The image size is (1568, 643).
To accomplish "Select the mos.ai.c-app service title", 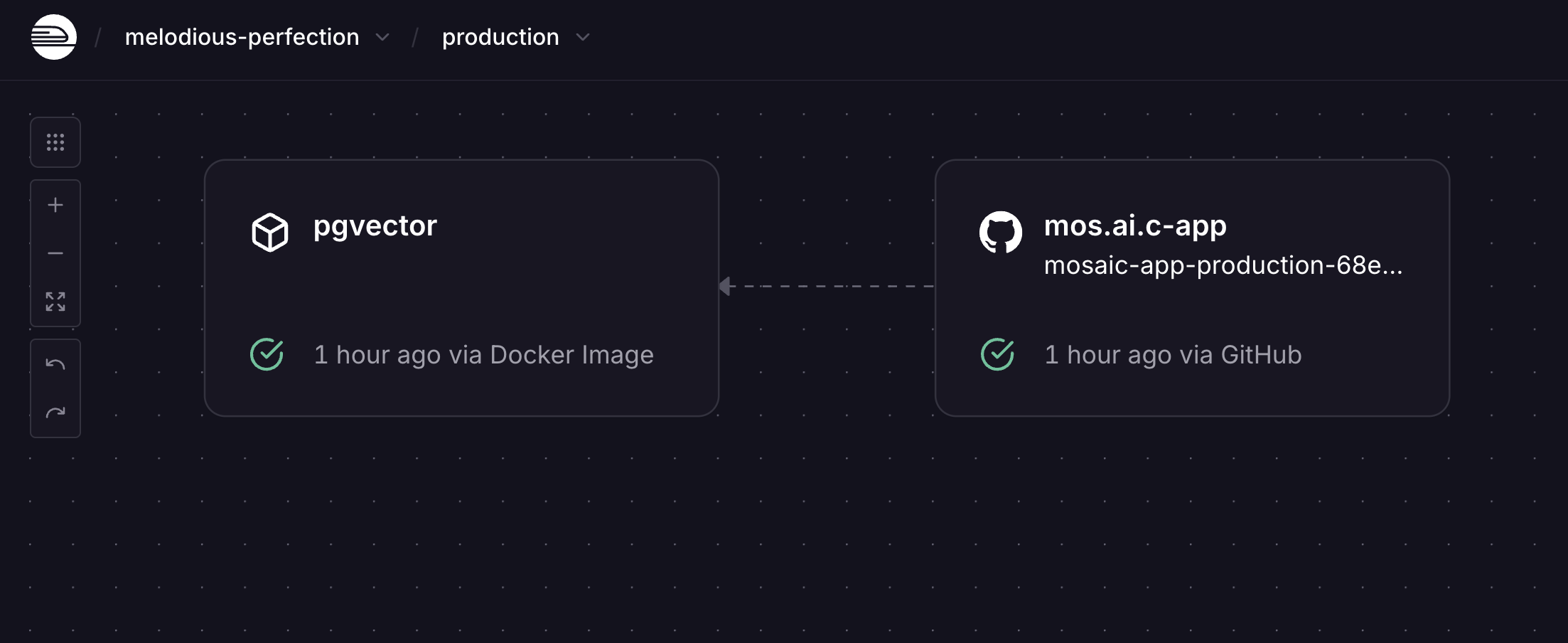I will coord(1135,226).
